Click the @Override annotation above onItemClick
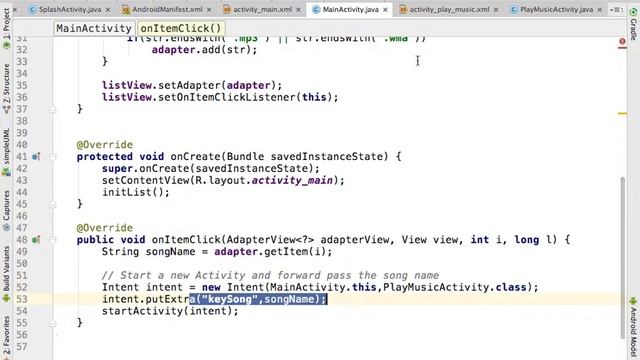 (x=104, y=228)
